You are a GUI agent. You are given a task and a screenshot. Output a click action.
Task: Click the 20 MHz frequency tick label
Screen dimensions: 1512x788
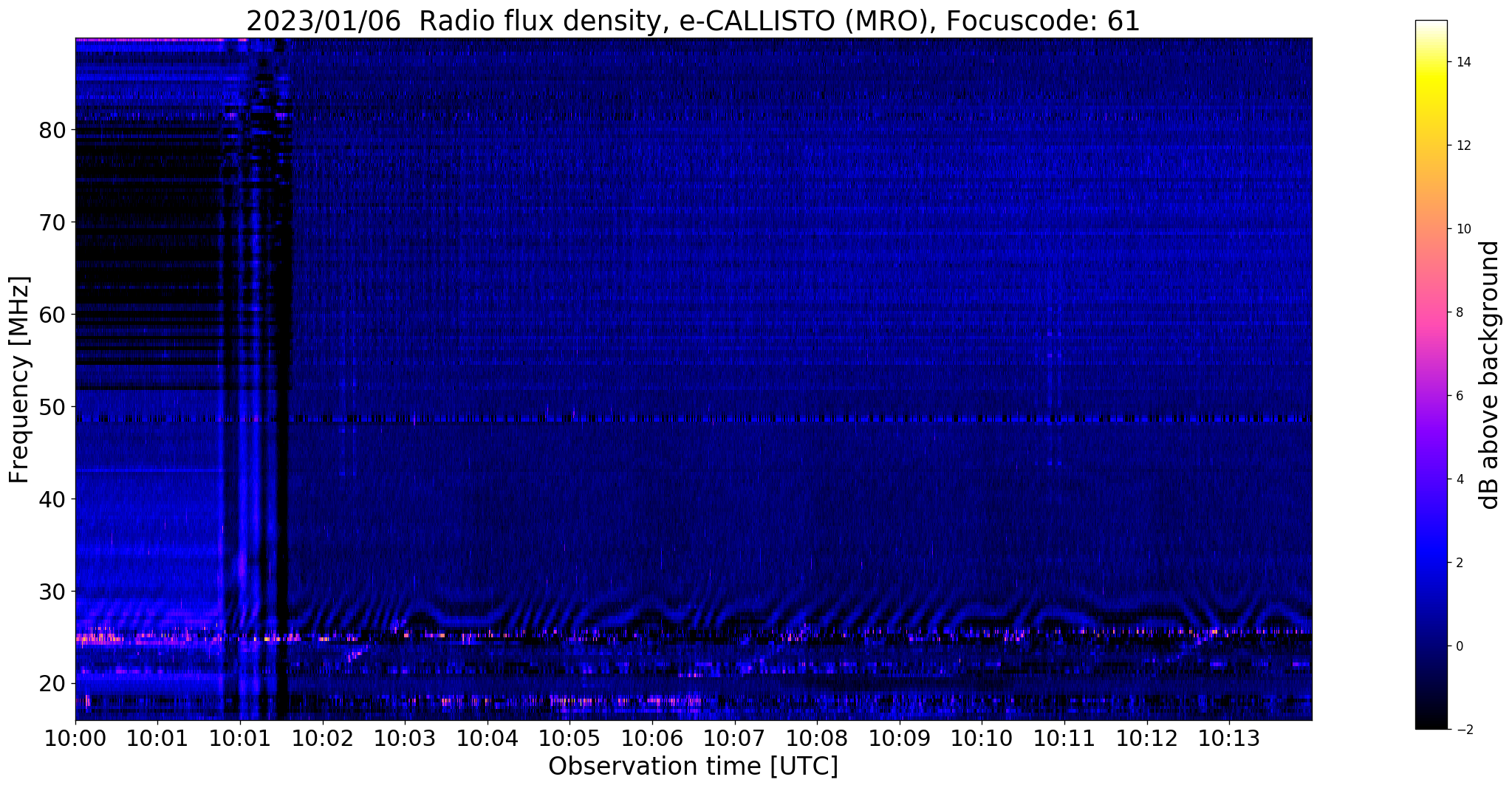[x=52, y=683]
